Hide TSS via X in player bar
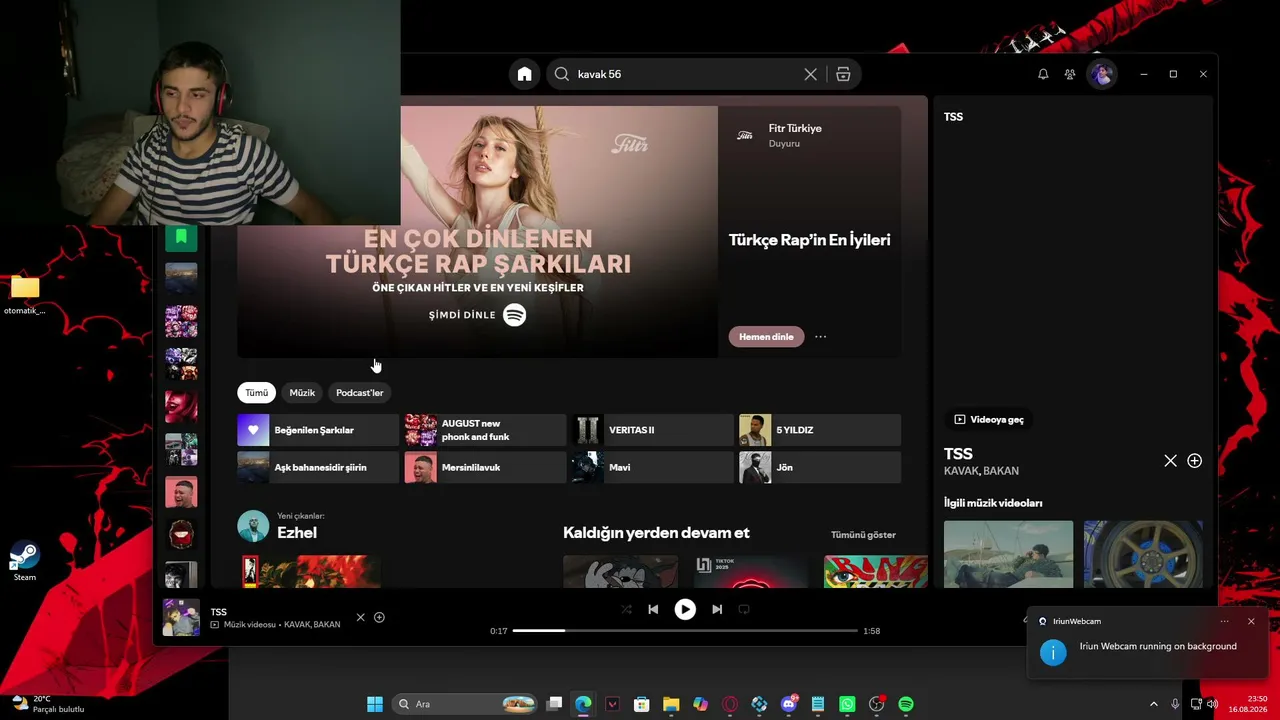This screenshot has width=1280, height=720. pyautogui.click(x=361, y=617)
